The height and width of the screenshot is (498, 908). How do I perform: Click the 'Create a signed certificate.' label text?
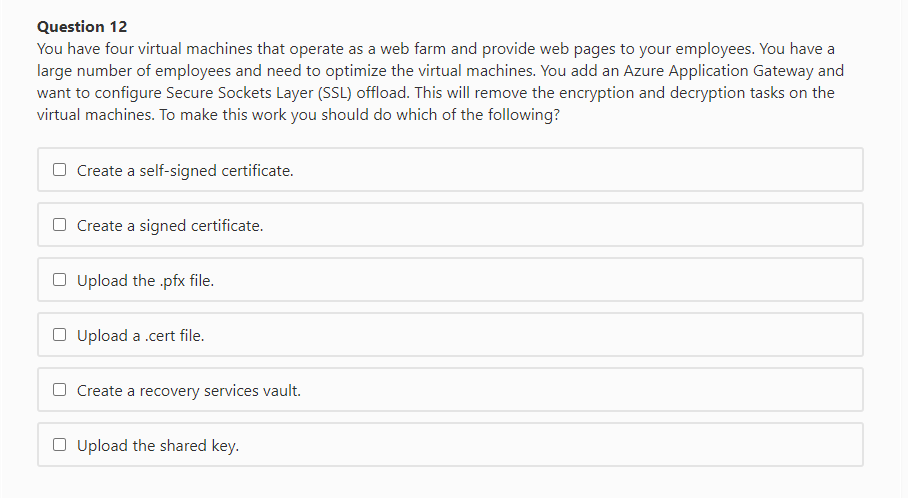[x=170, y=226]
